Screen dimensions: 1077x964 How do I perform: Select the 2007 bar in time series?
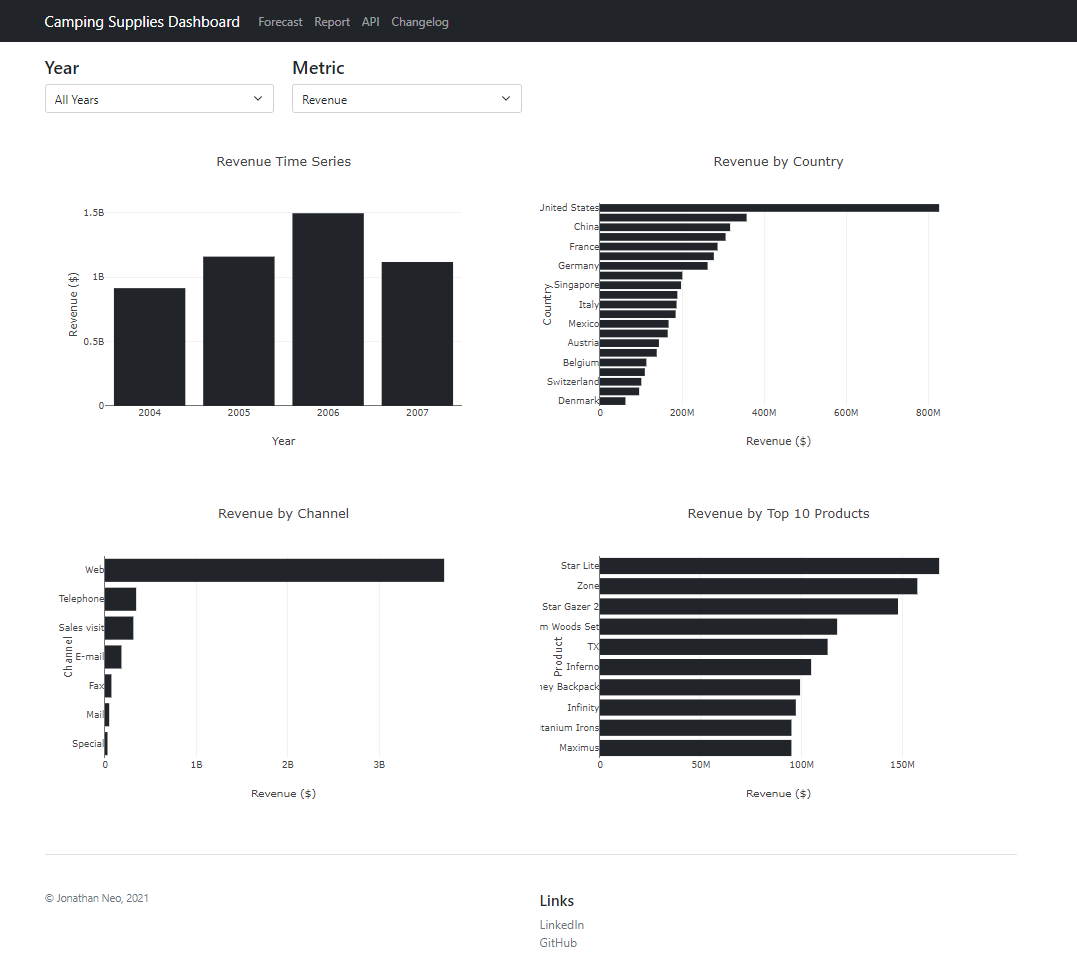pyautogui.click(x=418, y=334)
